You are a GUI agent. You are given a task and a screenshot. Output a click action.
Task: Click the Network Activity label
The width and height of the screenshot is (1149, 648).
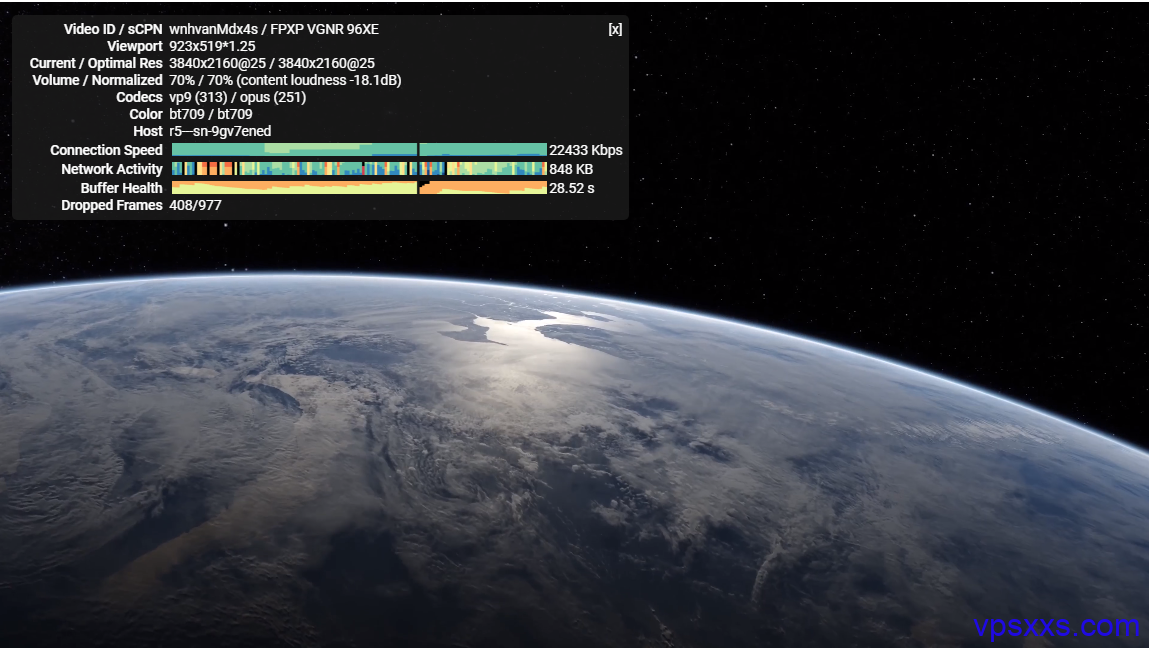pyautogui.click(x=112, y=169)
